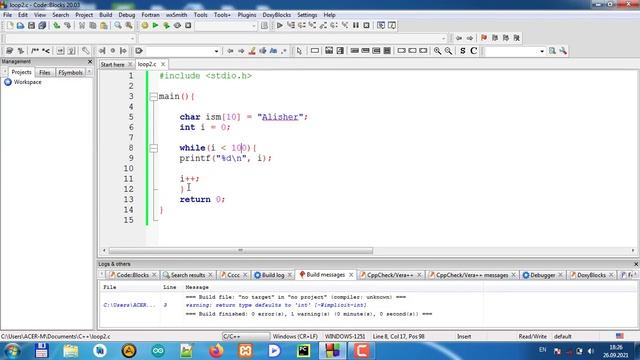Screen dimensions: 640x360
Task: Open the Settings menu
Action: pyautogui.click(x=307, y=15)
